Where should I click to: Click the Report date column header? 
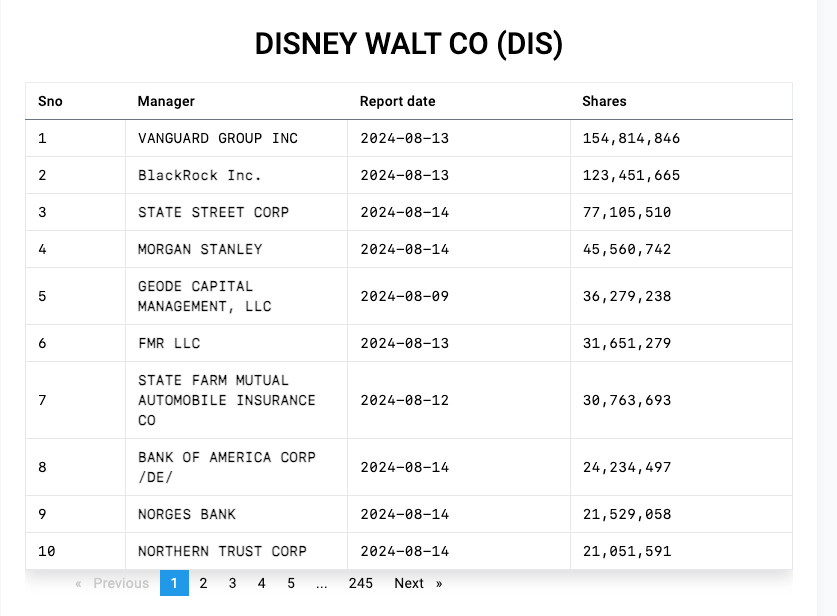click(397, 101)
